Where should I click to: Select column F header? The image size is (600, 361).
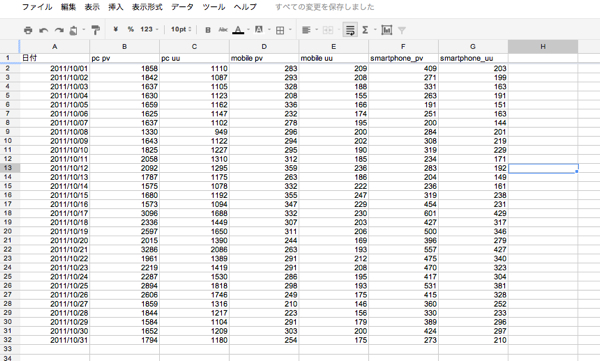[x=403, y=46]
